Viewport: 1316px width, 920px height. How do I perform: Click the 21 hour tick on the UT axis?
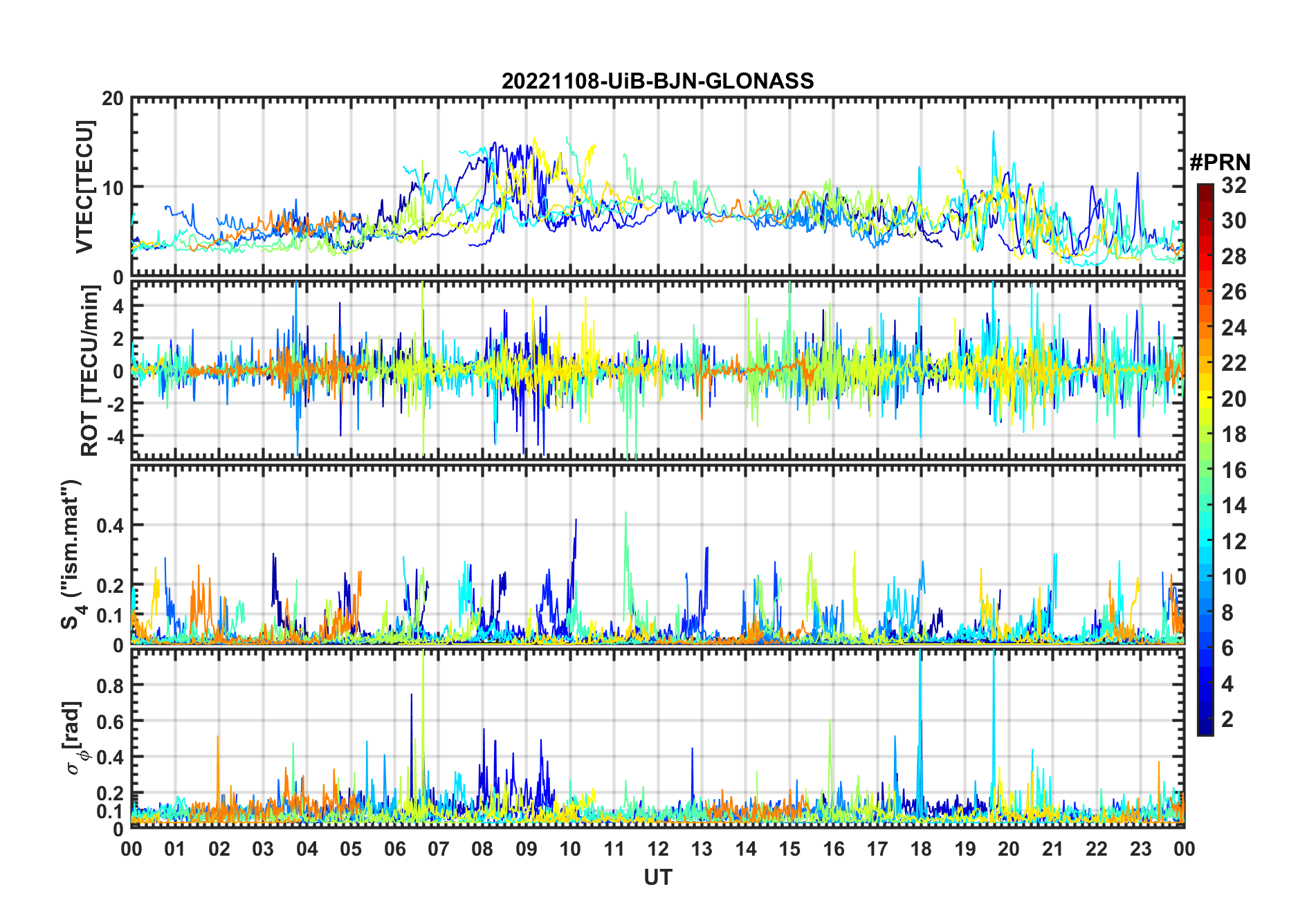pyautogui.click(x=1052, y=848)
